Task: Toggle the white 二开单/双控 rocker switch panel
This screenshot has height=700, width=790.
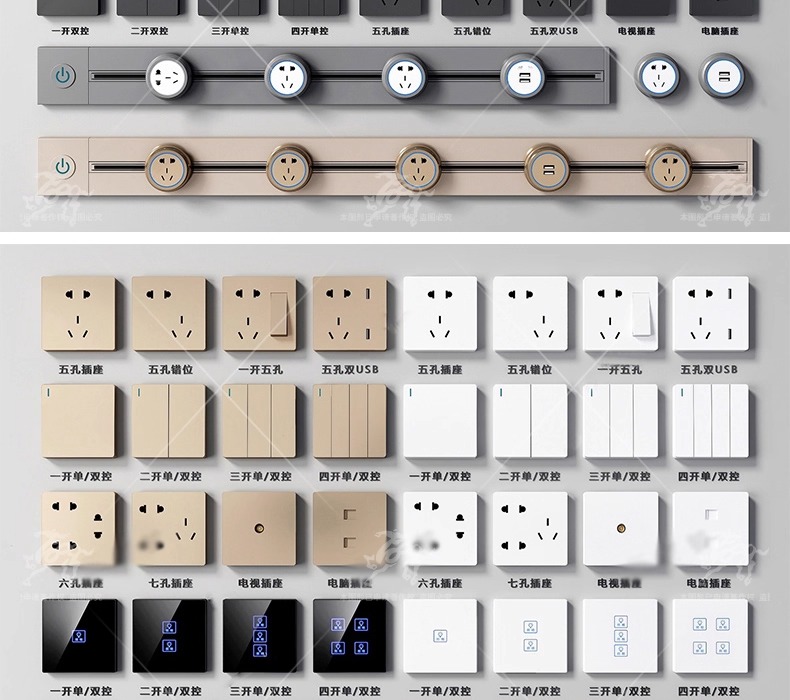Action: coord(530,421)
